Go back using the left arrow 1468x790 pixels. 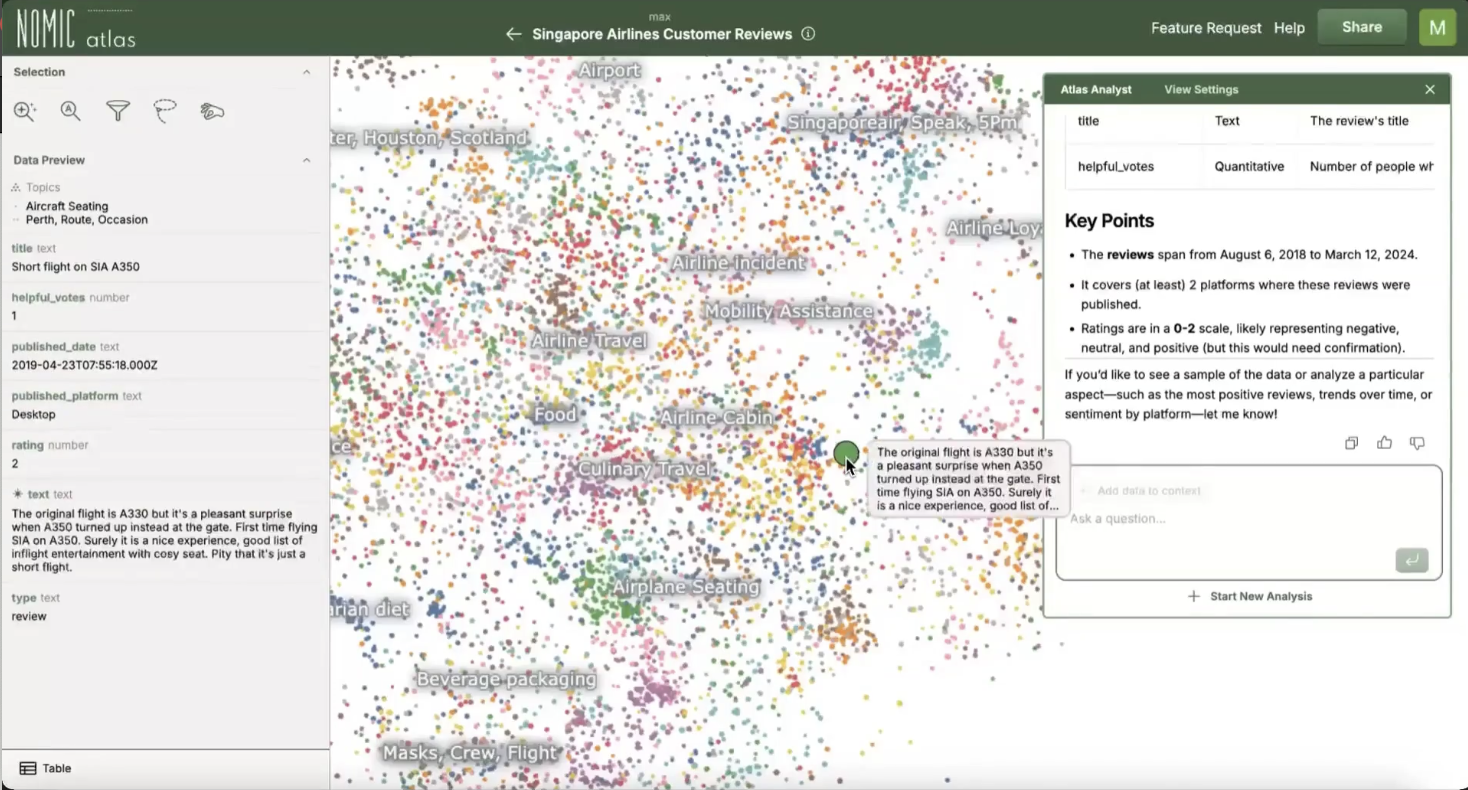[514, 34]
